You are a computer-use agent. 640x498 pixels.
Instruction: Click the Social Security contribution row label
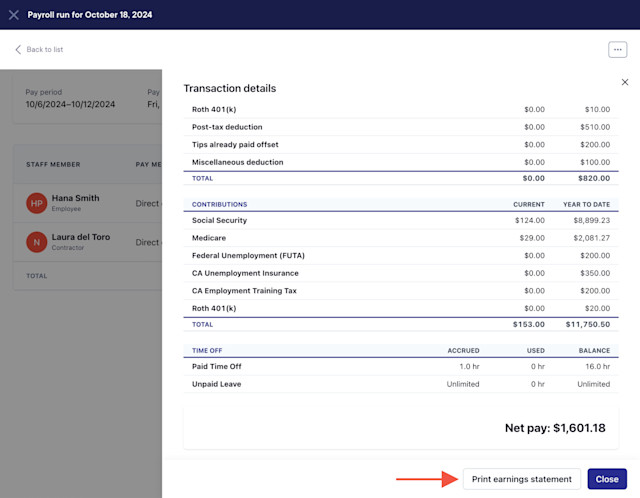click(219, 220)
